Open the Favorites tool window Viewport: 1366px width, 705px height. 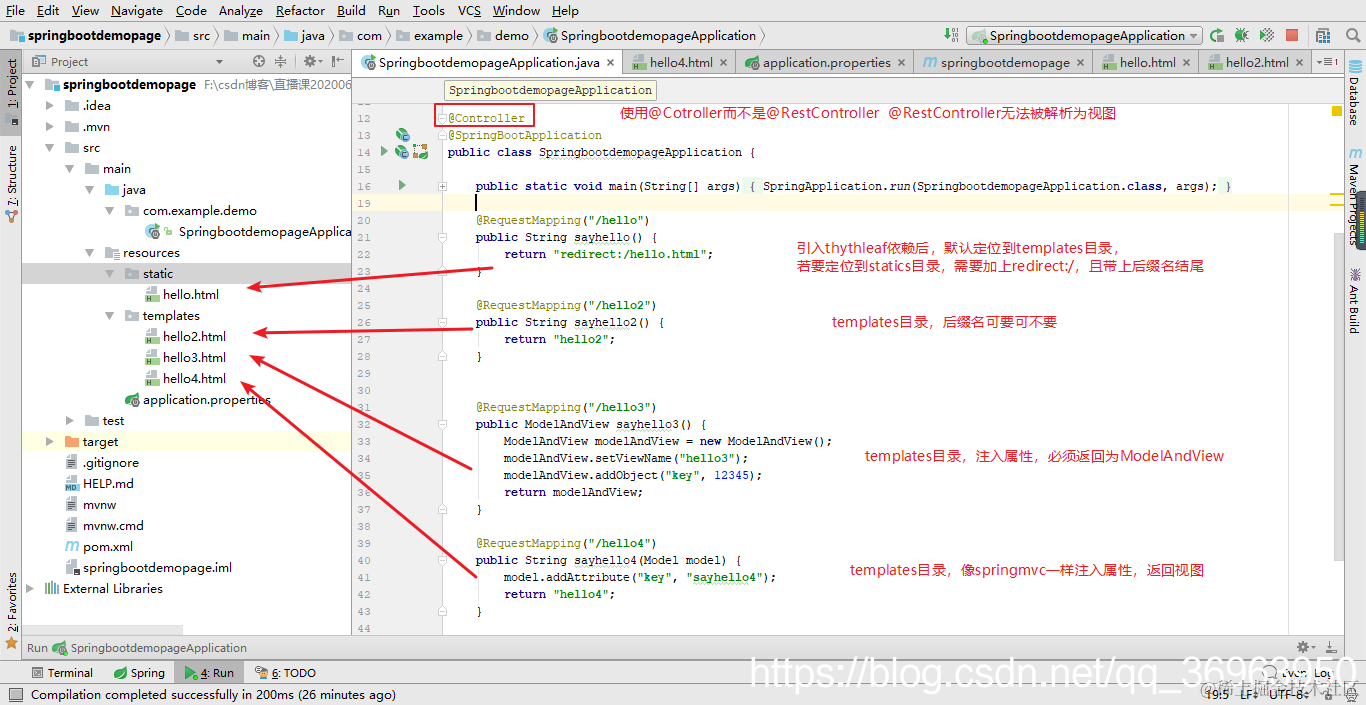[11, 610]
